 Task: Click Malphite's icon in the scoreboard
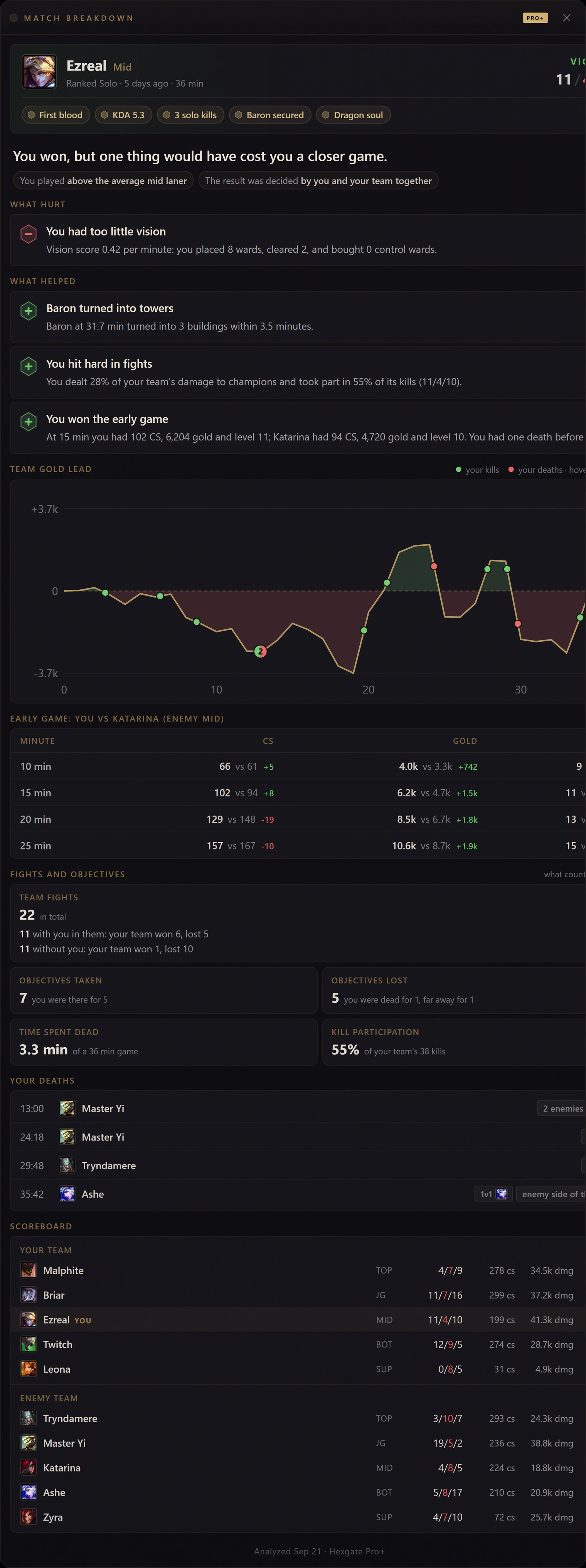[x=29, y=1270]
